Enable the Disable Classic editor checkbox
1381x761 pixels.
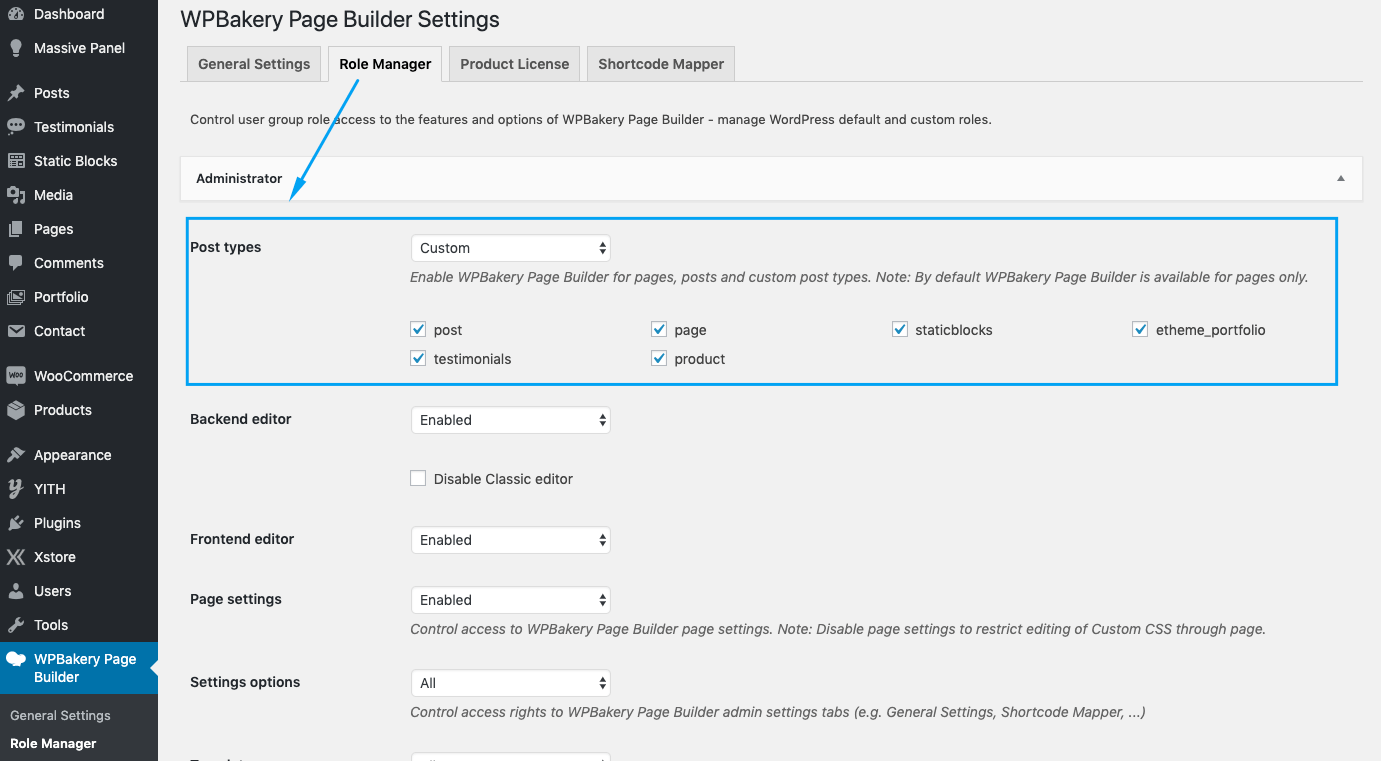[418, 479]
